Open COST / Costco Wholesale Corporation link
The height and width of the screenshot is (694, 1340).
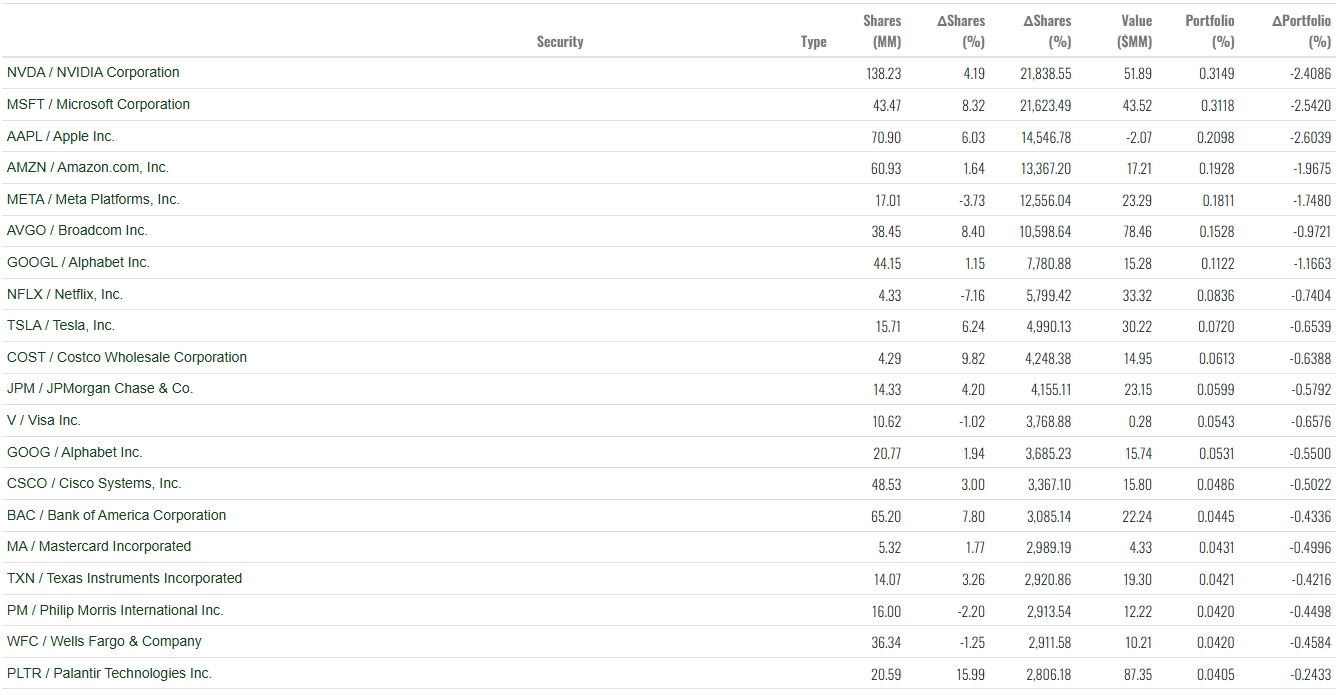click(127, 358)
